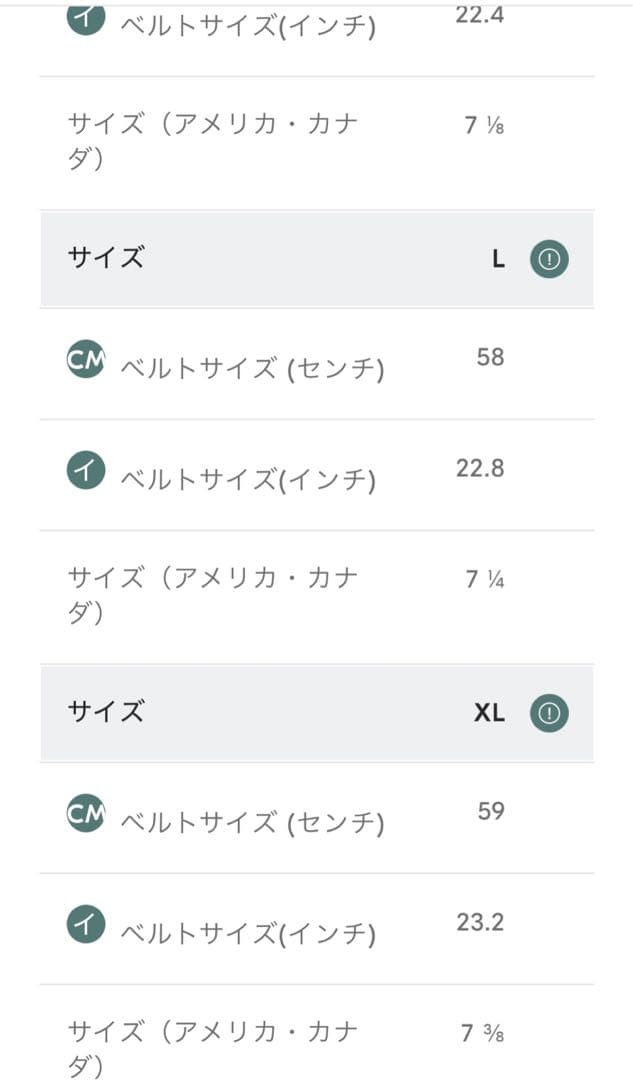Click the インチ icon beside value 23.2
Viewport: 633px width, 1080px height.
[x=85, y=927]
